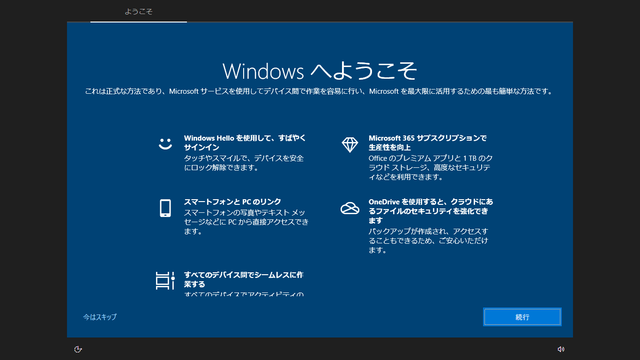The height and width of the screenshot is (360, 640).
Task: Click the volume speaker icon
Action: click(x=561, y=349)
